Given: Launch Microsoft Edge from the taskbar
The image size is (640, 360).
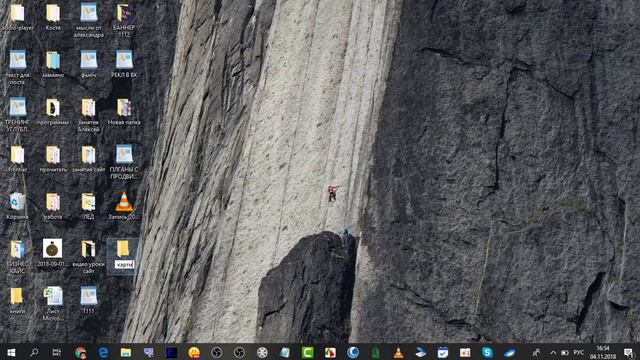Looking at the screenshot, I should 103,352.
